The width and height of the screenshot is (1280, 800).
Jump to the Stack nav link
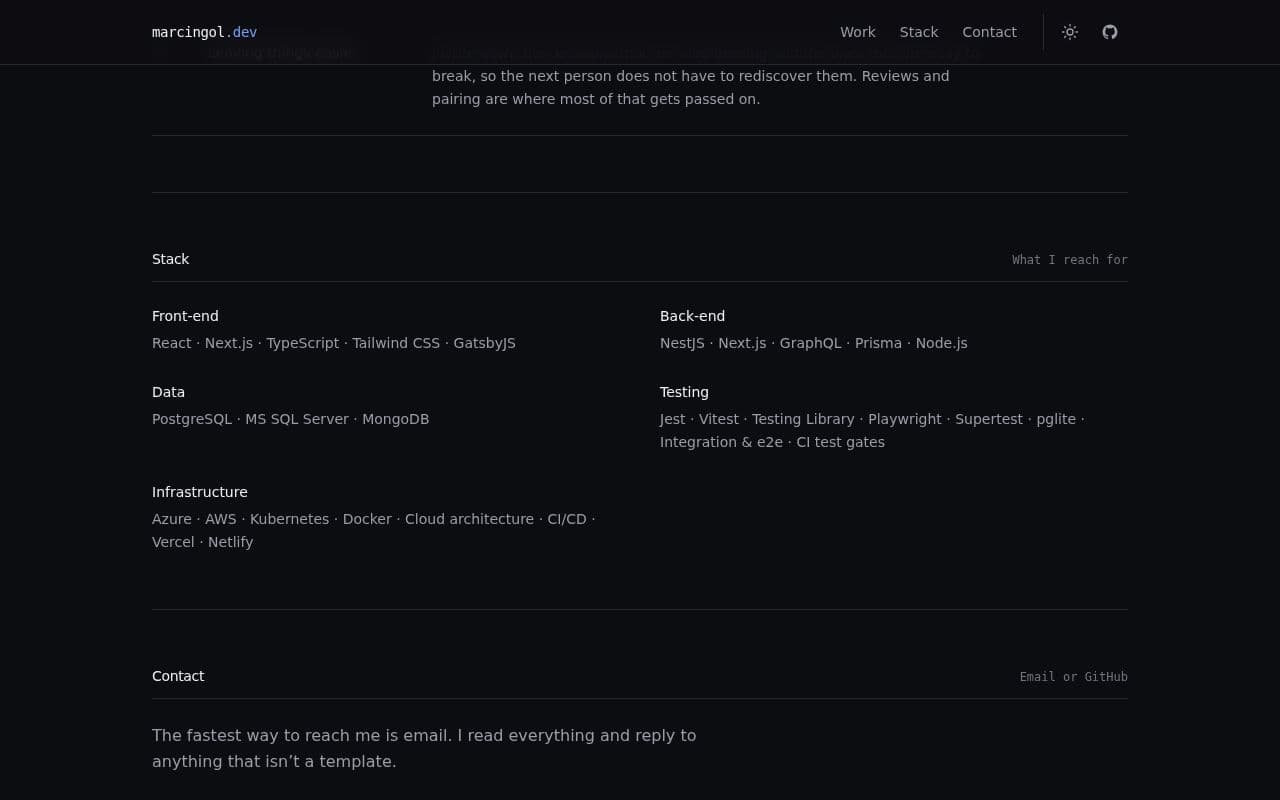919,32
